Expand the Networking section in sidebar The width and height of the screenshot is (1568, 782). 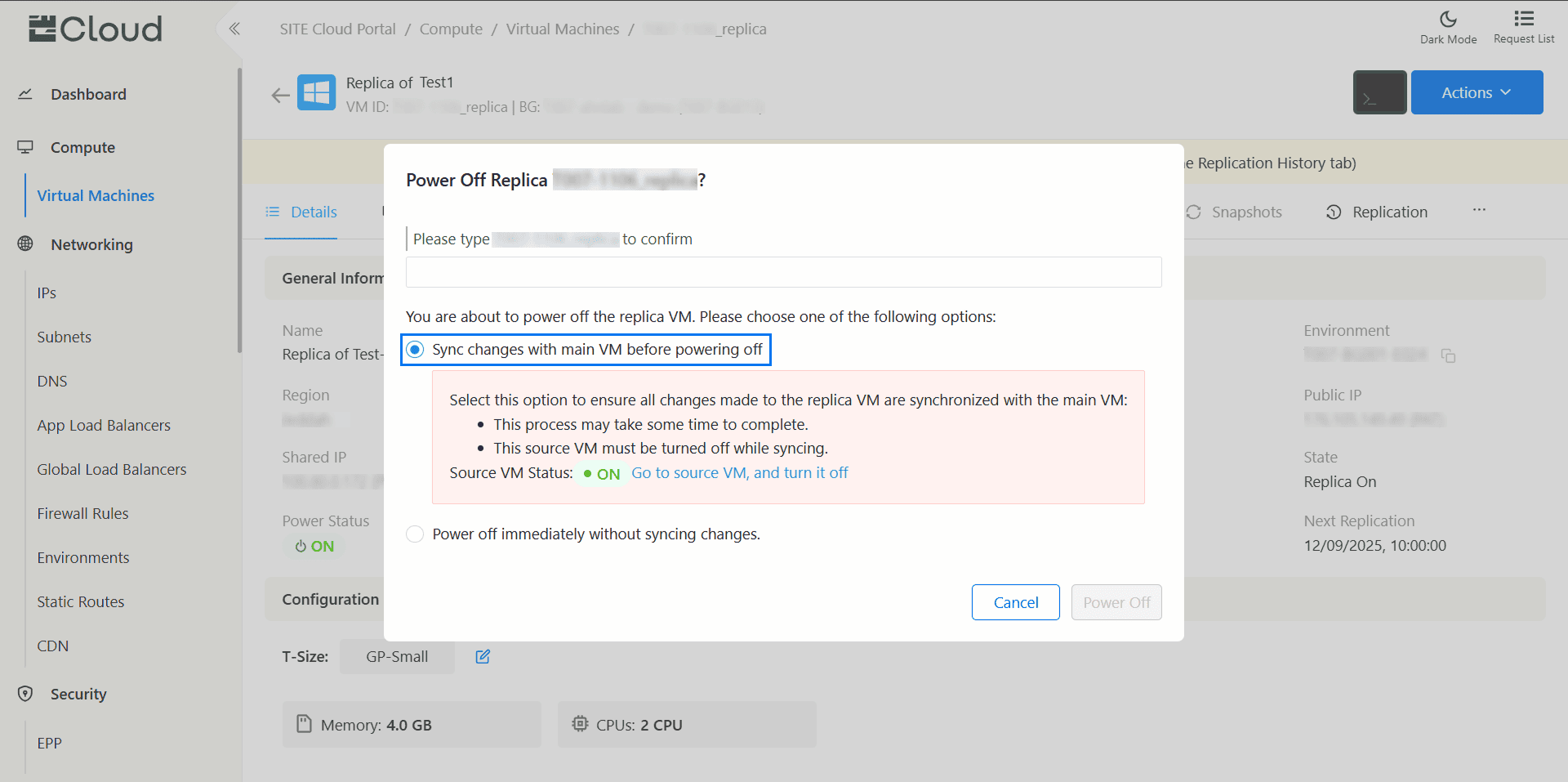pyautogui.click(x=91, y=244)
